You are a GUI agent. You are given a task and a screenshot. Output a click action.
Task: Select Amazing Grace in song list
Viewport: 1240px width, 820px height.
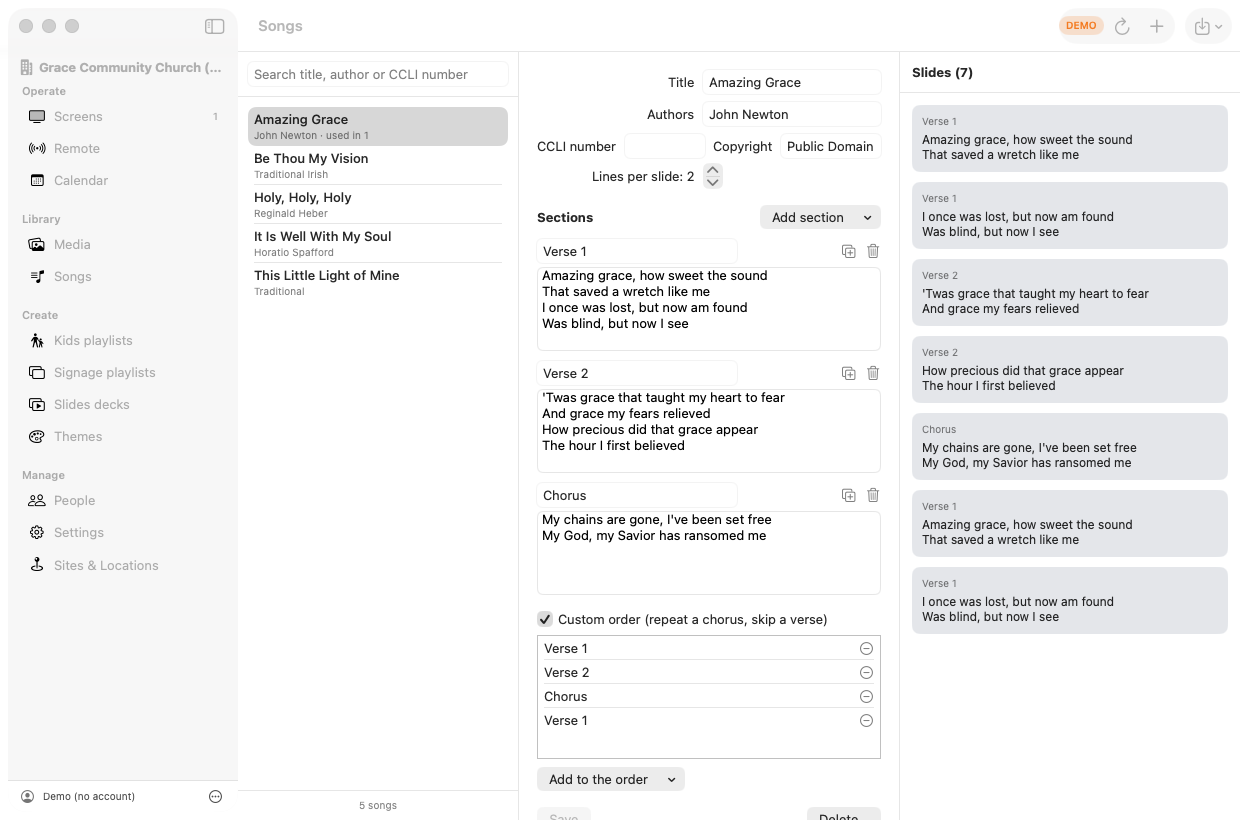[378, 126]
